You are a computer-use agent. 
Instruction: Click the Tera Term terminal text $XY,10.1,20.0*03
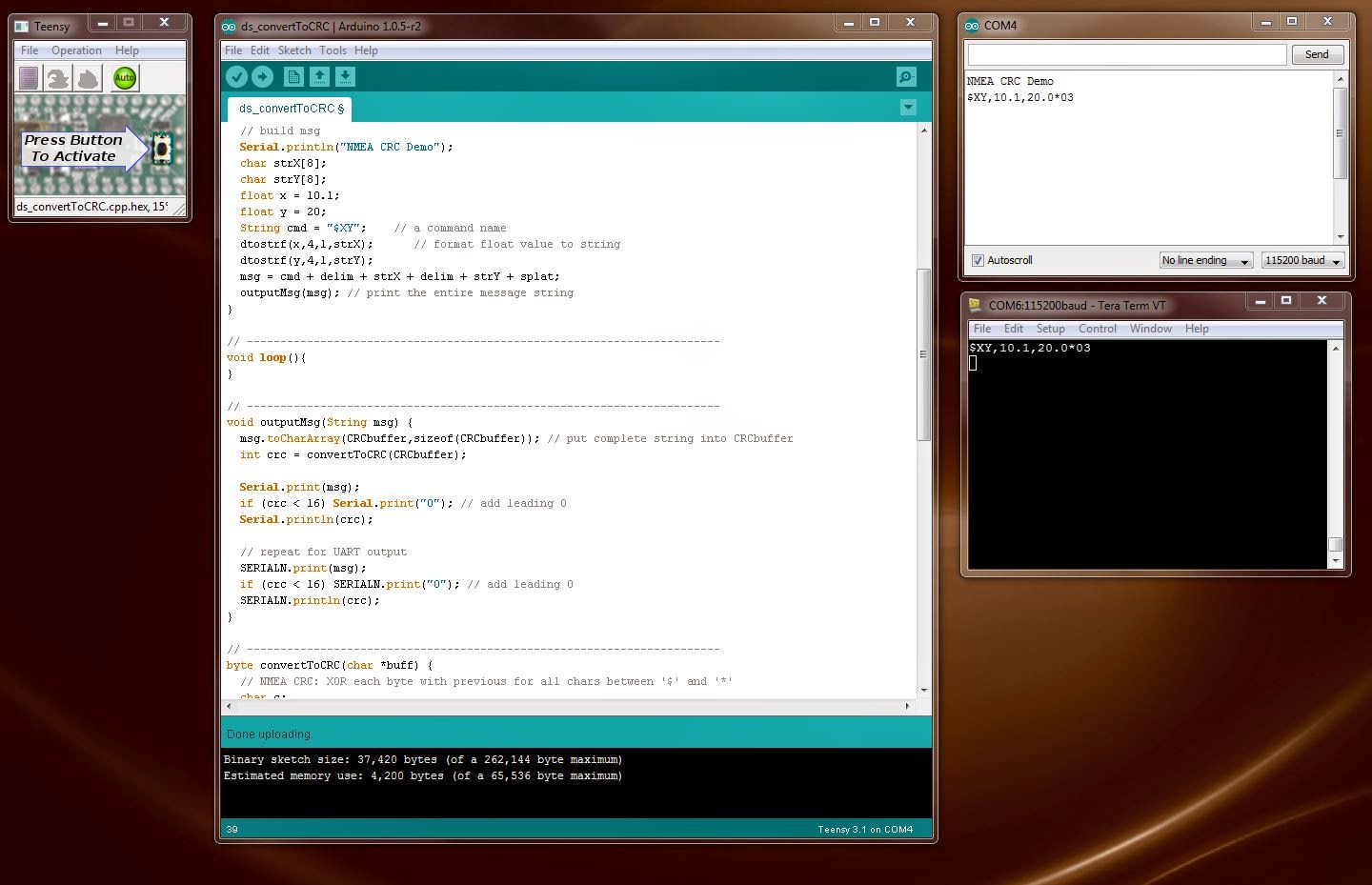[1030, 348]
